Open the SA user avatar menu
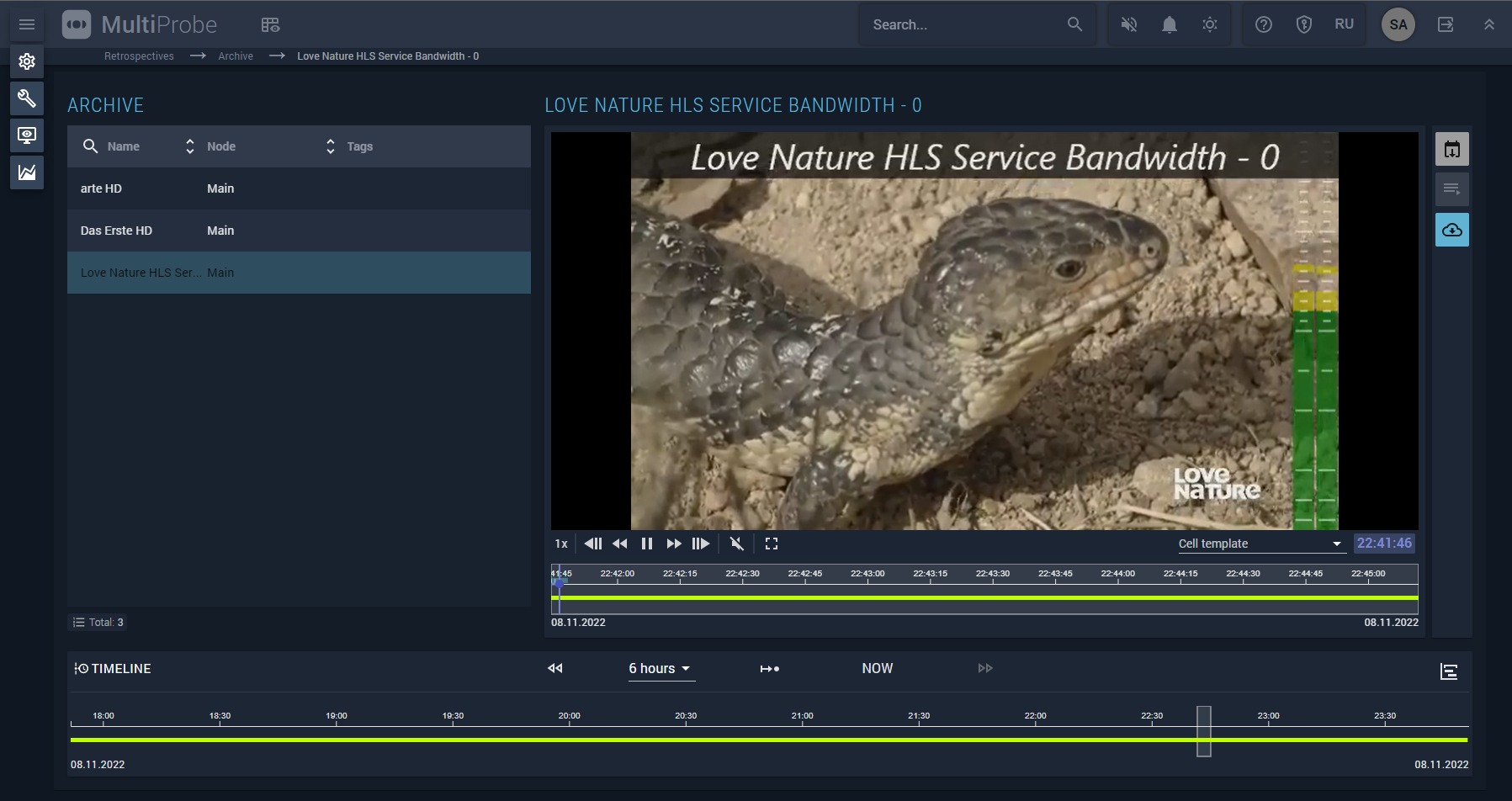Screen dimensions: 1512x801 coord(1398,24)
